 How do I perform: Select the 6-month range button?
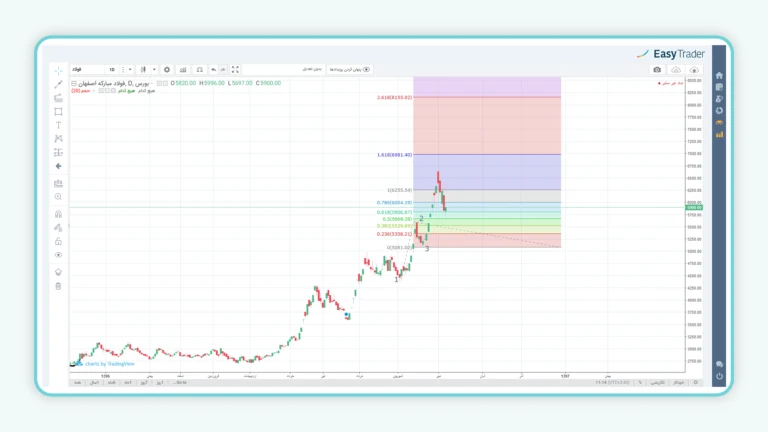point(111,383)
